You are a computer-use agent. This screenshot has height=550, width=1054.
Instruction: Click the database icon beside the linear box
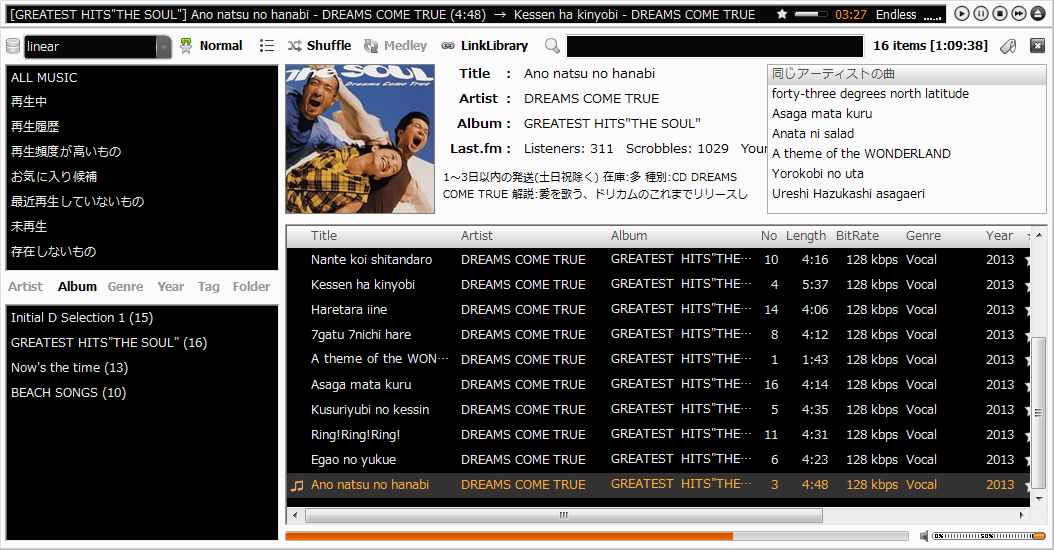(13, 46)
